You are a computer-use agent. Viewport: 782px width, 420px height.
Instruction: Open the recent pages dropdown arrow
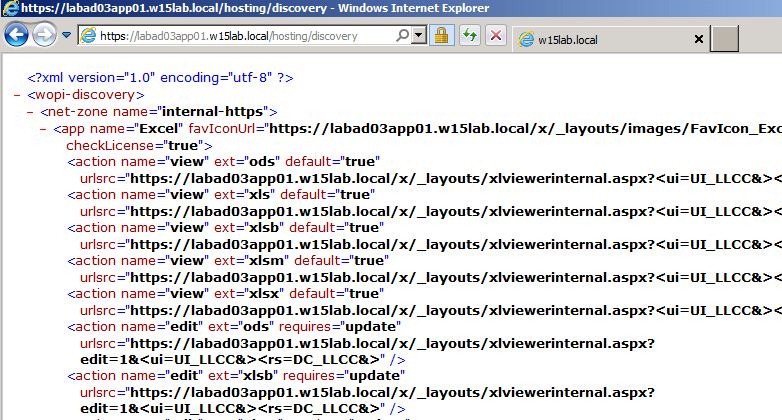pos(66,35)
